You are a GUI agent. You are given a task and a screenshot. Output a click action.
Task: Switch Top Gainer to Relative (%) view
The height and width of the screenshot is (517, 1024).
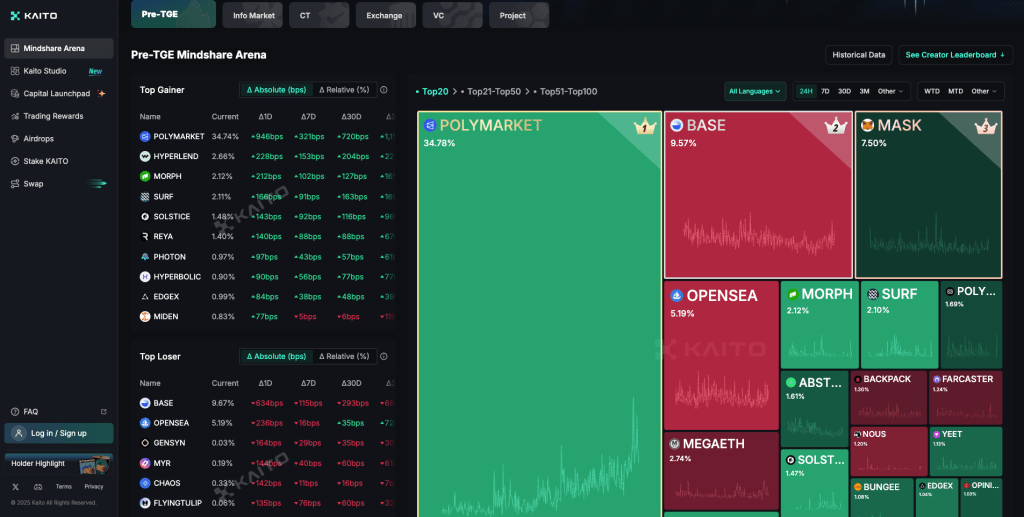[344, 90]
